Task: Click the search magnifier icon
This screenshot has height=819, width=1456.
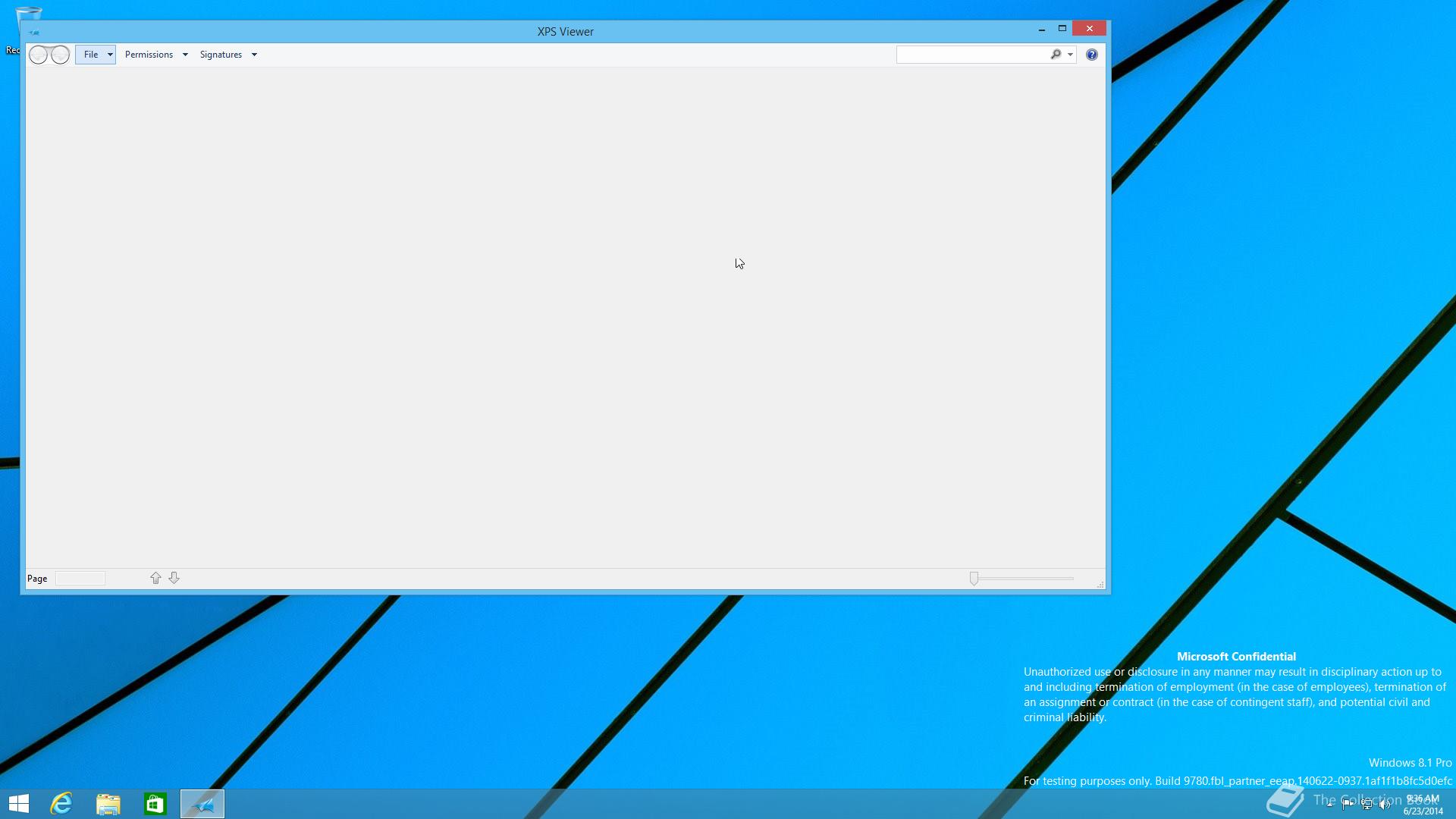Action: 1056,55
